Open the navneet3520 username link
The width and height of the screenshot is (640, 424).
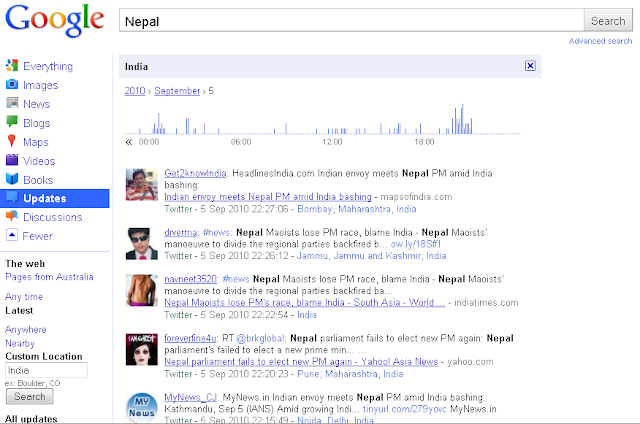[190, 279]
